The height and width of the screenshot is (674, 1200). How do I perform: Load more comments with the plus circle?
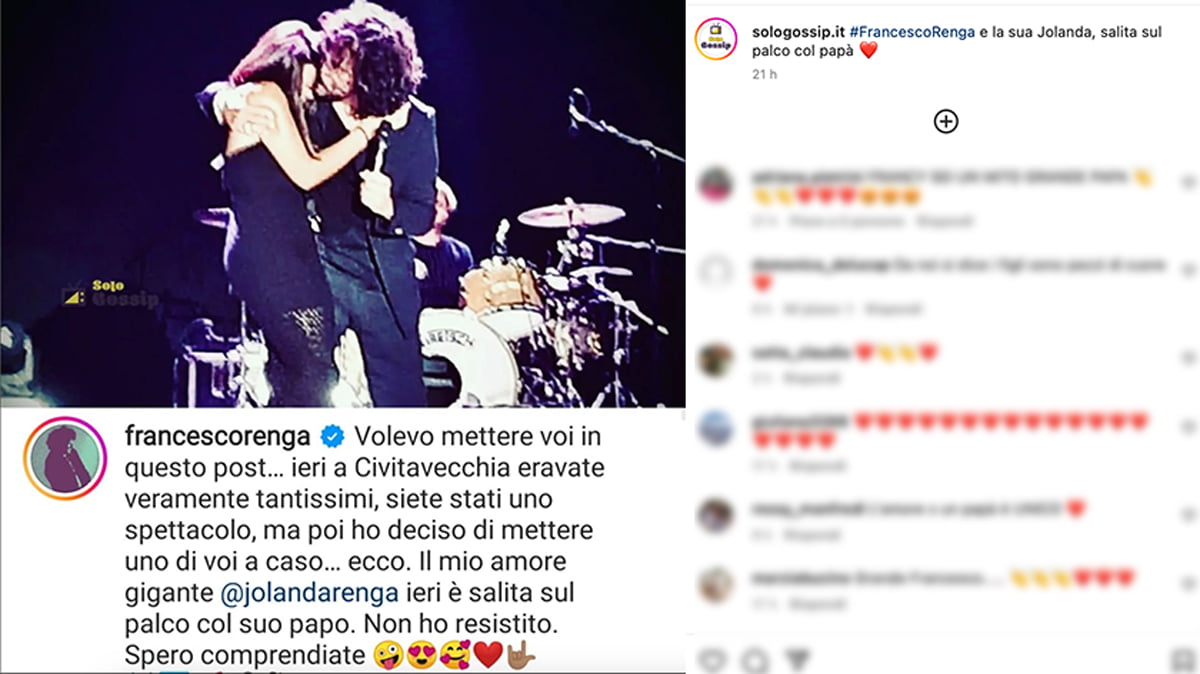point(945,121)
